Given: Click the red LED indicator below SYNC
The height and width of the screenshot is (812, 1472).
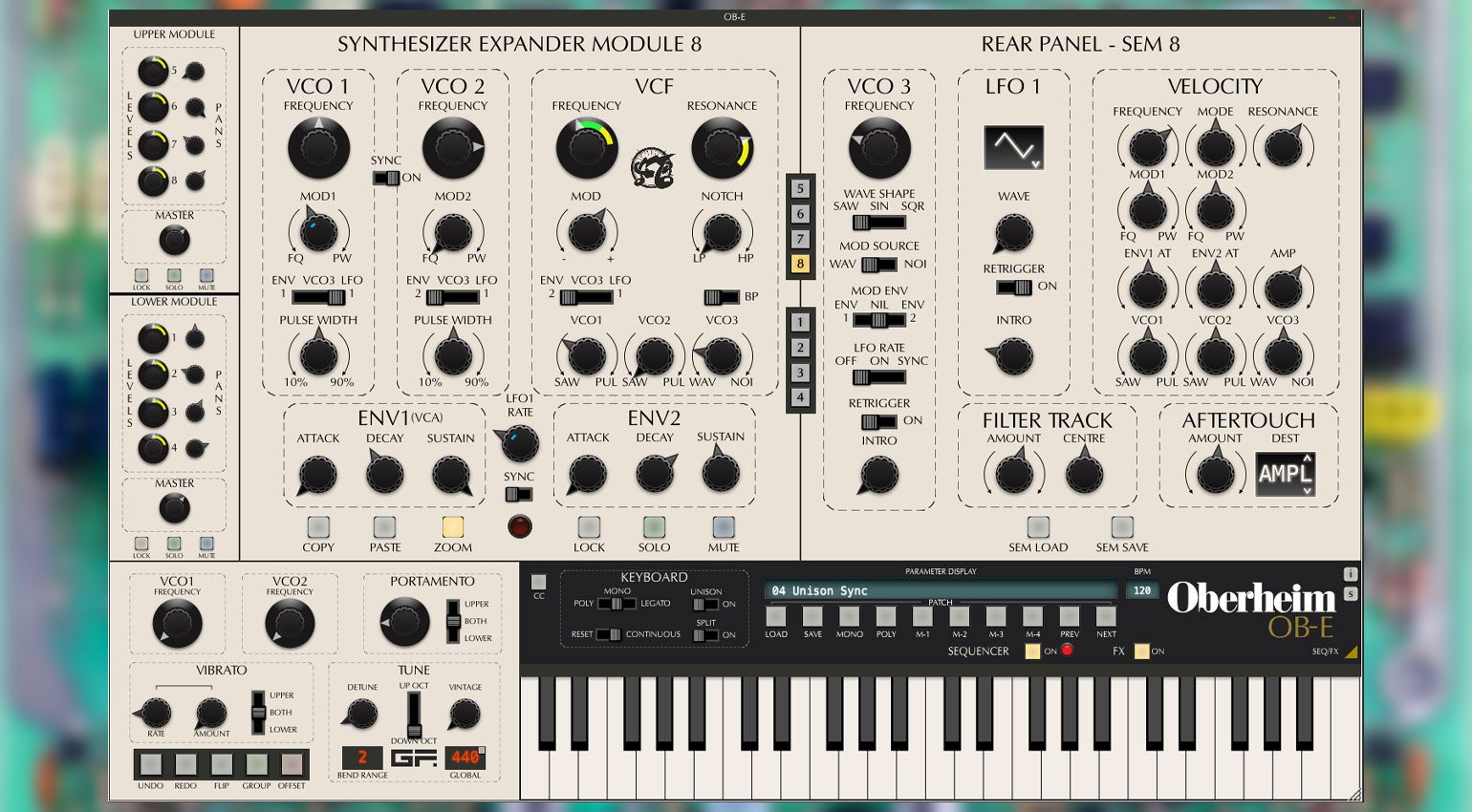Looking at the screenshot, I should 519,526.
